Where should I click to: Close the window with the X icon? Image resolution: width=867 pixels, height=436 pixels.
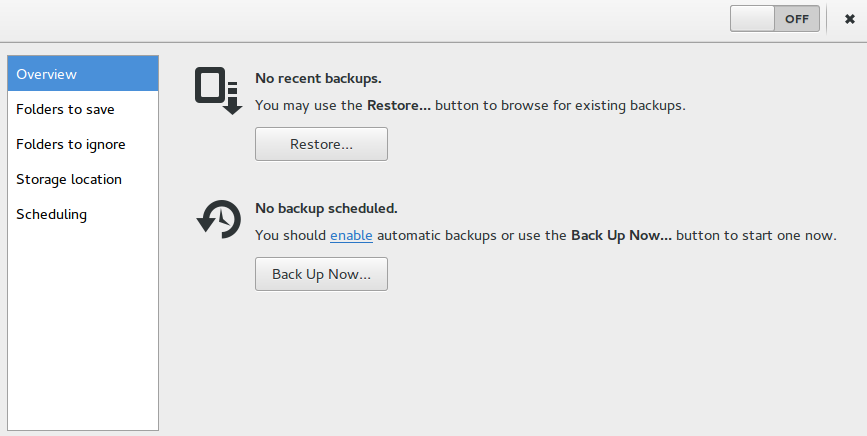[x=850, y=19]
